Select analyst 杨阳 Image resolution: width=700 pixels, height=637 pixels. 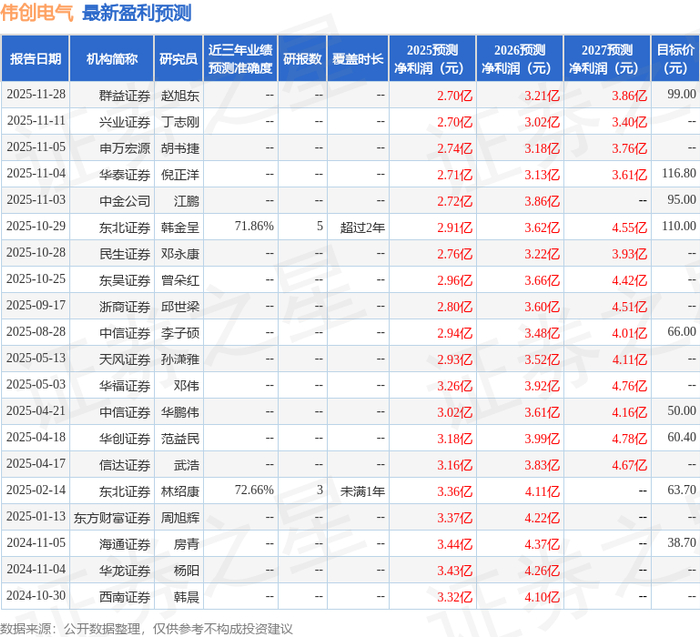[x=187, y=570]
